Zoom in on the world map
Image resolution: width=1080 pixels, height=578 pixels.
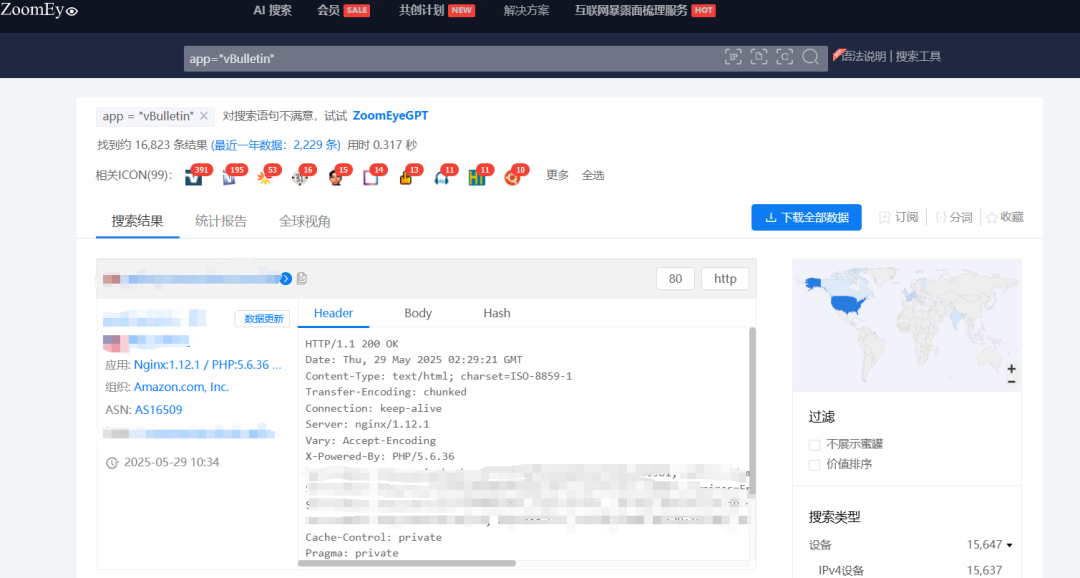[x=1011, y=369]
